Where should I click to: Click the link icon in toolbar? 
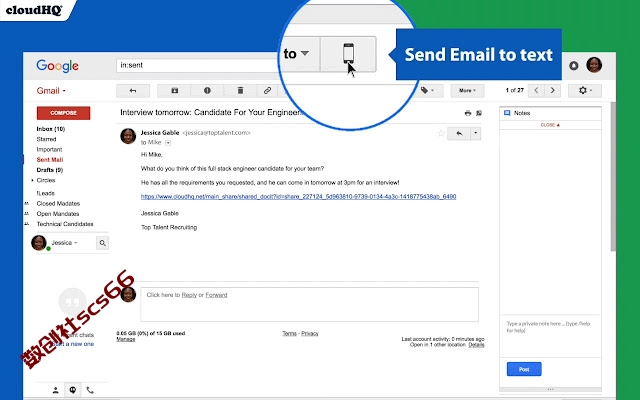coord(267,91)
